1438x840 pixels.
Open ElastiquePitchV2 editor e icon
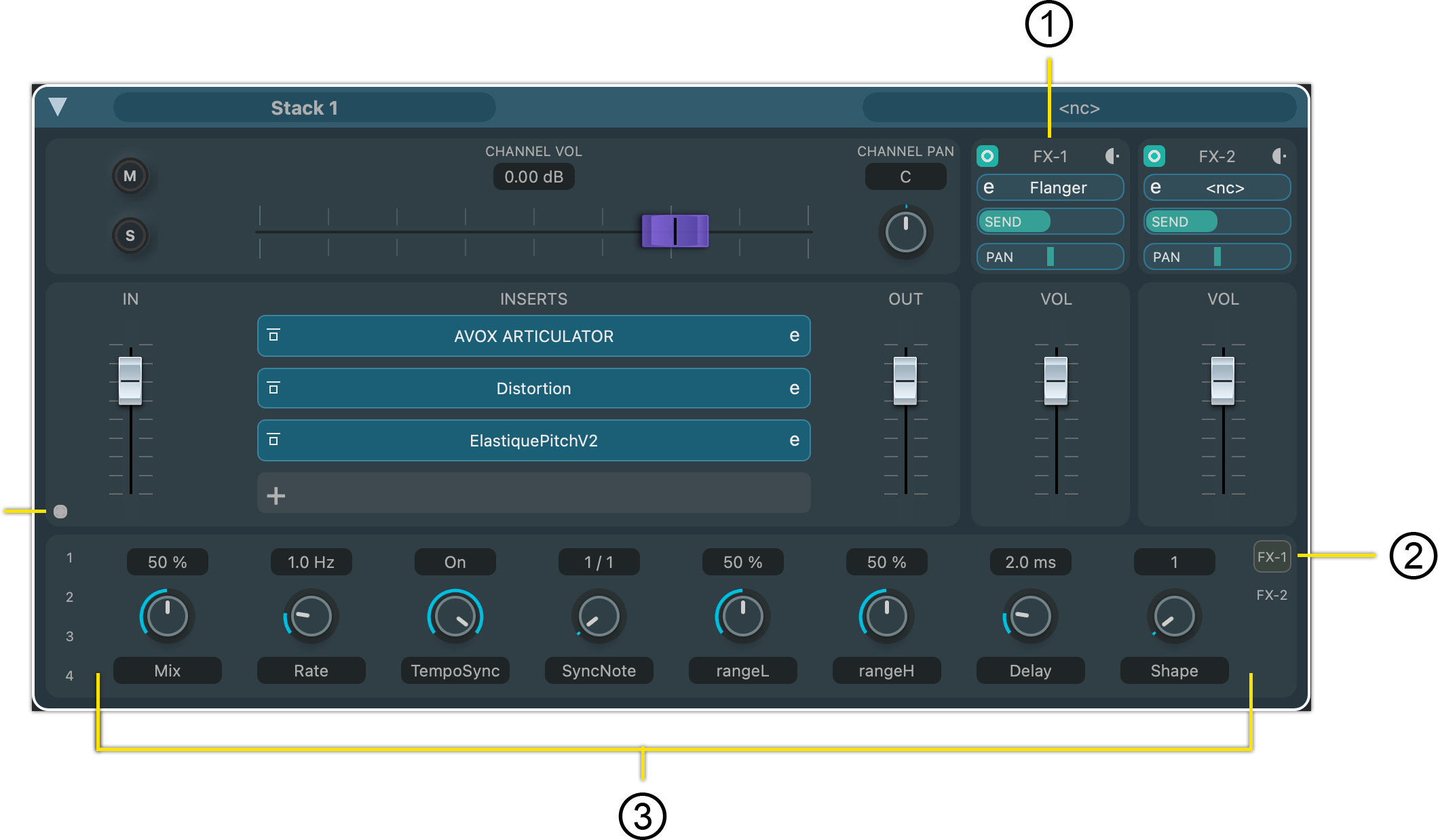794,440
